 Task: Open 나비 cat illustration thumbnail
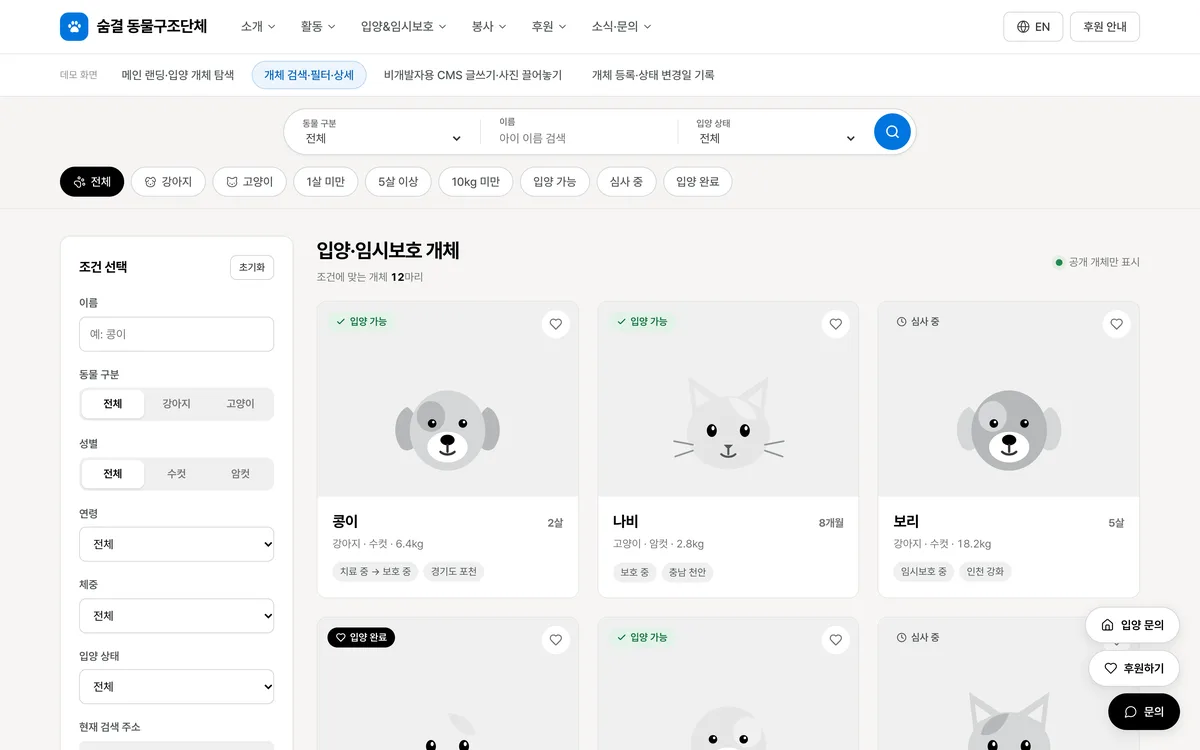coord(728,399)
